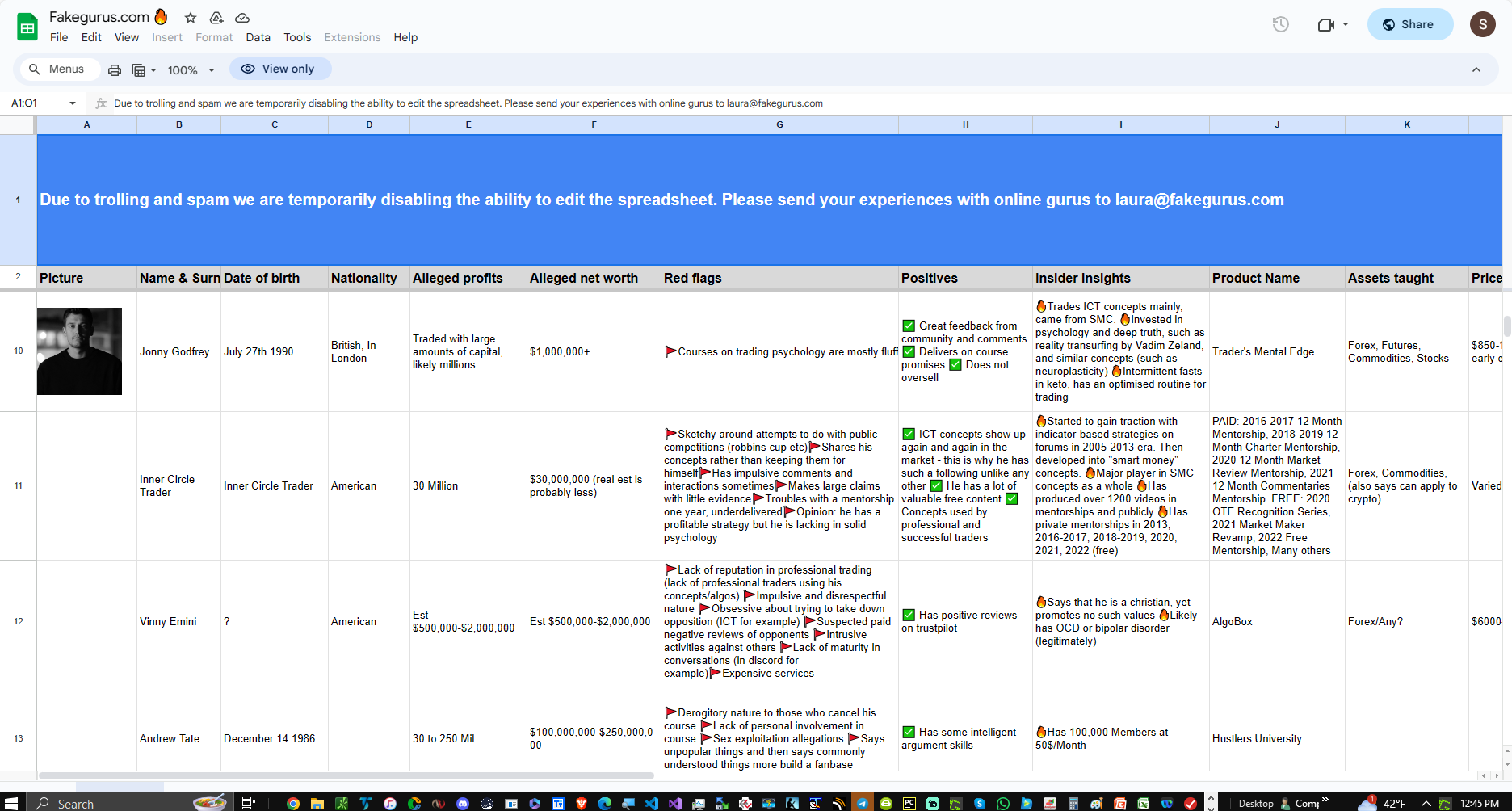Expand the video camera dropdown arrow
The width and height of the screenshot is (1512, 811).
[x=1346, y=24]
